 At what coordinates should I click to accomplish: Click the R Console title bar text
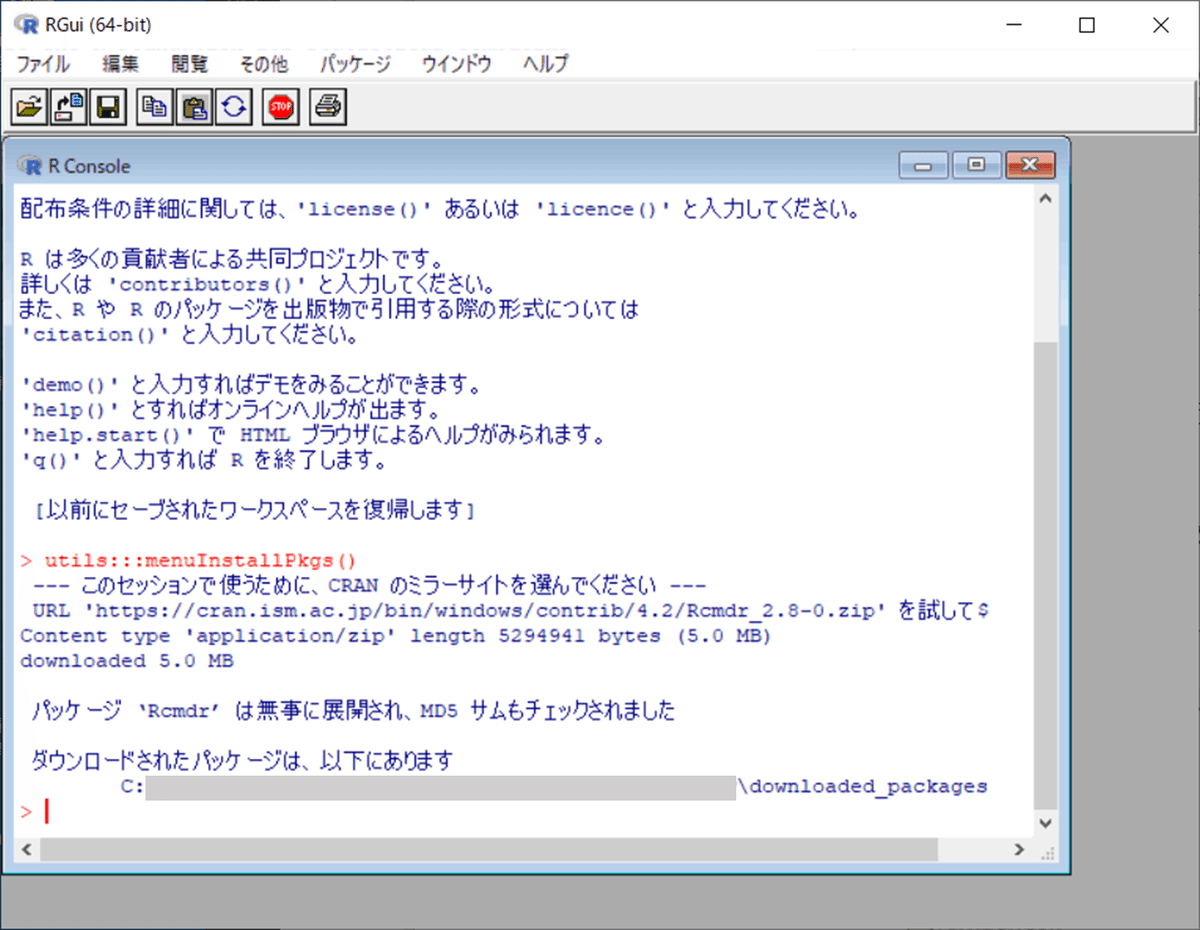click(89, 166)
